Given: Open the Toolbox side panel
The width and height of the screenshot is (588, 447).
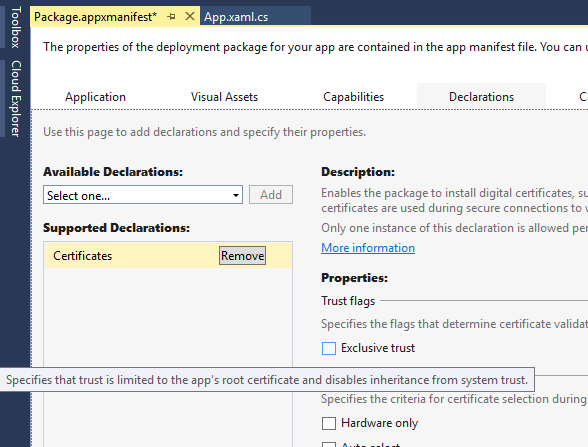Looking at the screenshot, I should point(15,27).
